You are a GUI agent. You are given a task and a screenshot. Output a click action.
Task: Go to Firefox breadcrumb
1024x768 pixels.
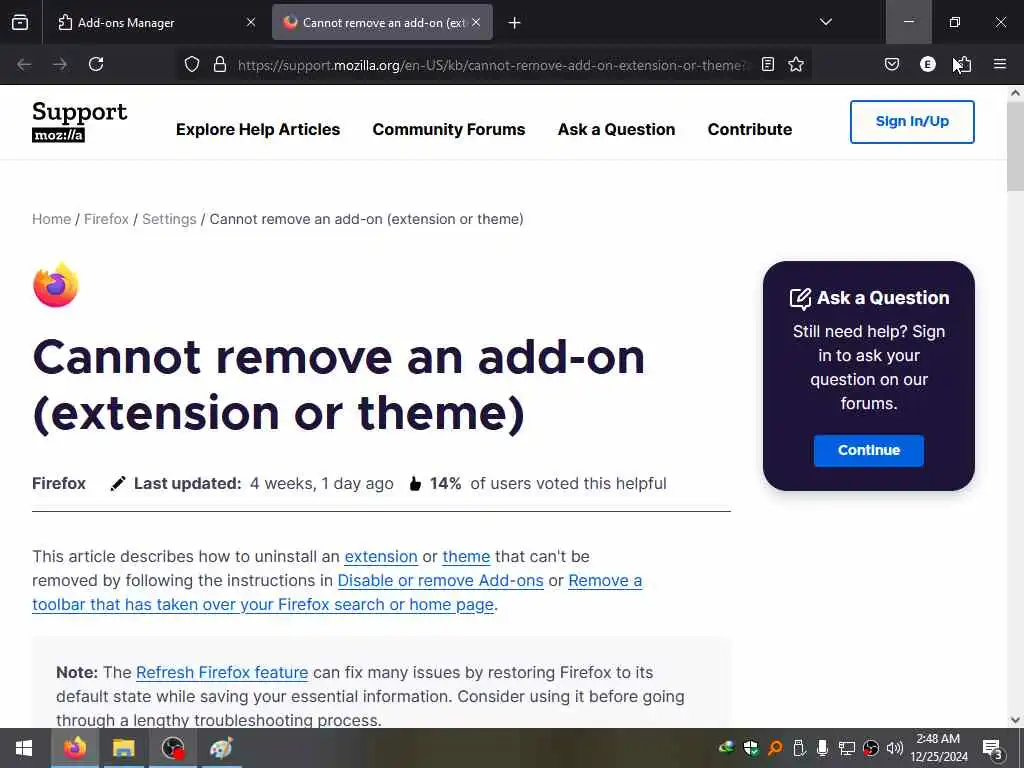pos(106,219)
